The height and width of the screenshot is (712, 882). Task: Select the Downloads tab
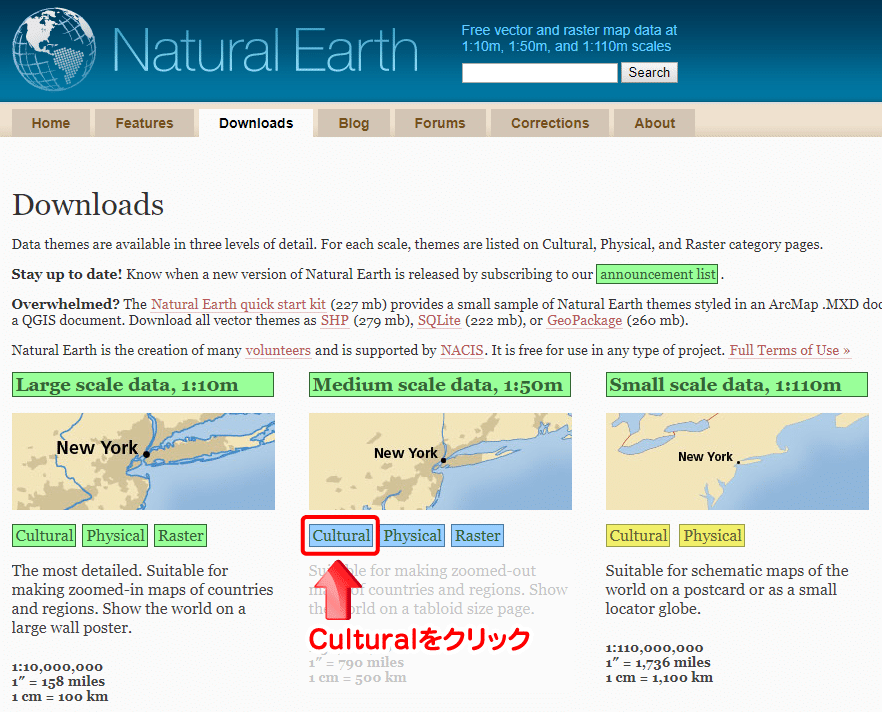pos(256,123)
